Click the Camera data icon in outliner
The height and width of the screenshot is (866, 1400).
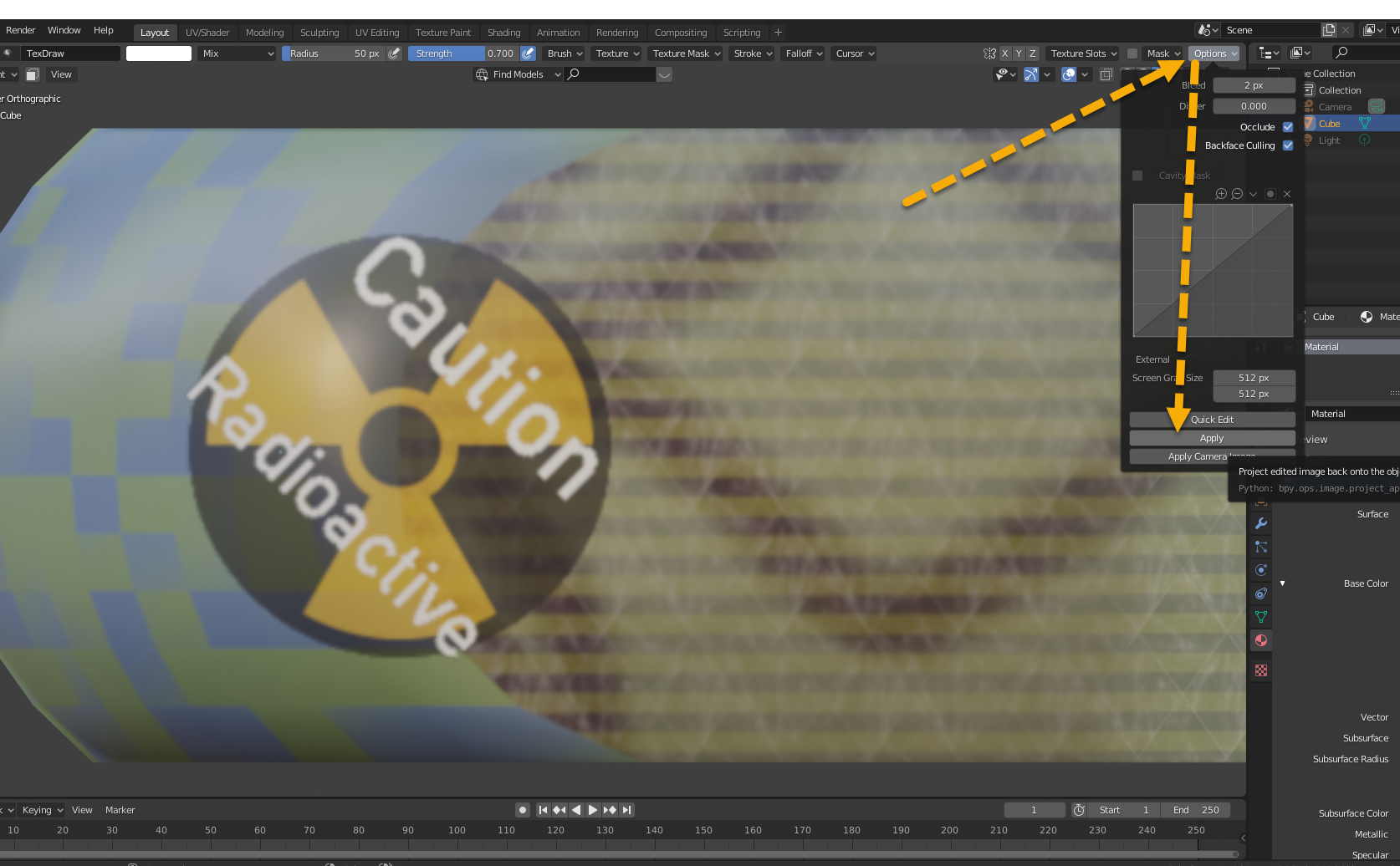1376,106
